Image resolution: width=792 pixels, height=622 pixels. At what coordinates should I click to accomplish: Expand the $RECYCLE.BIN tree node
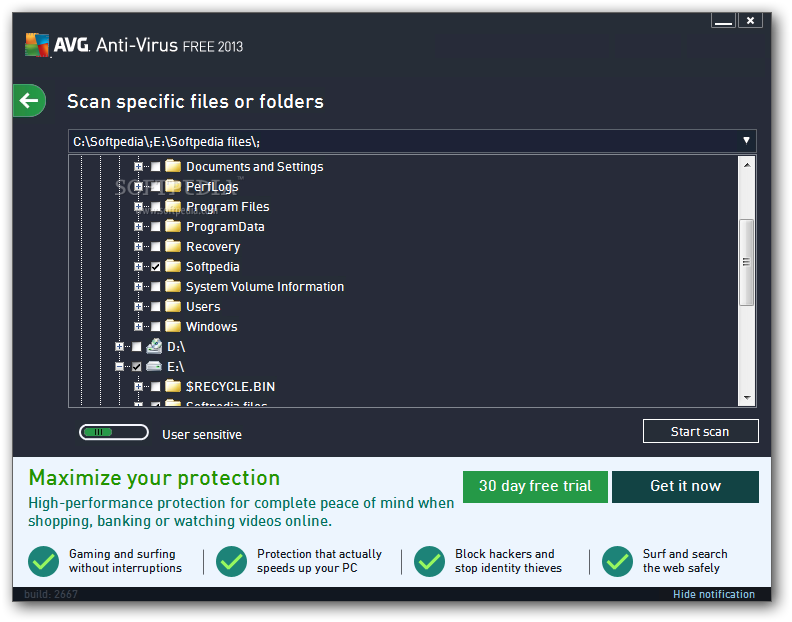point(138,387)
